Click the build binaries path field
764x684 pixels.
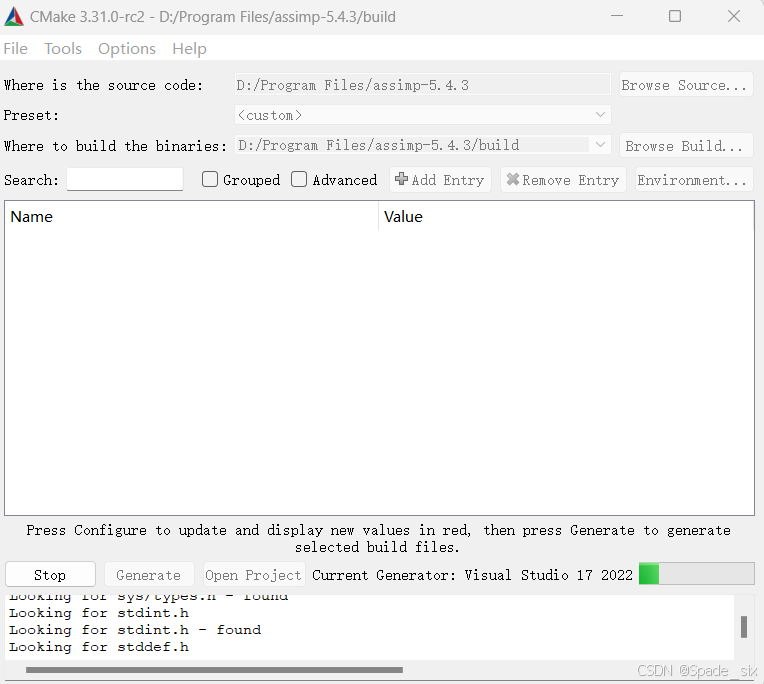[x=412, y=145]
